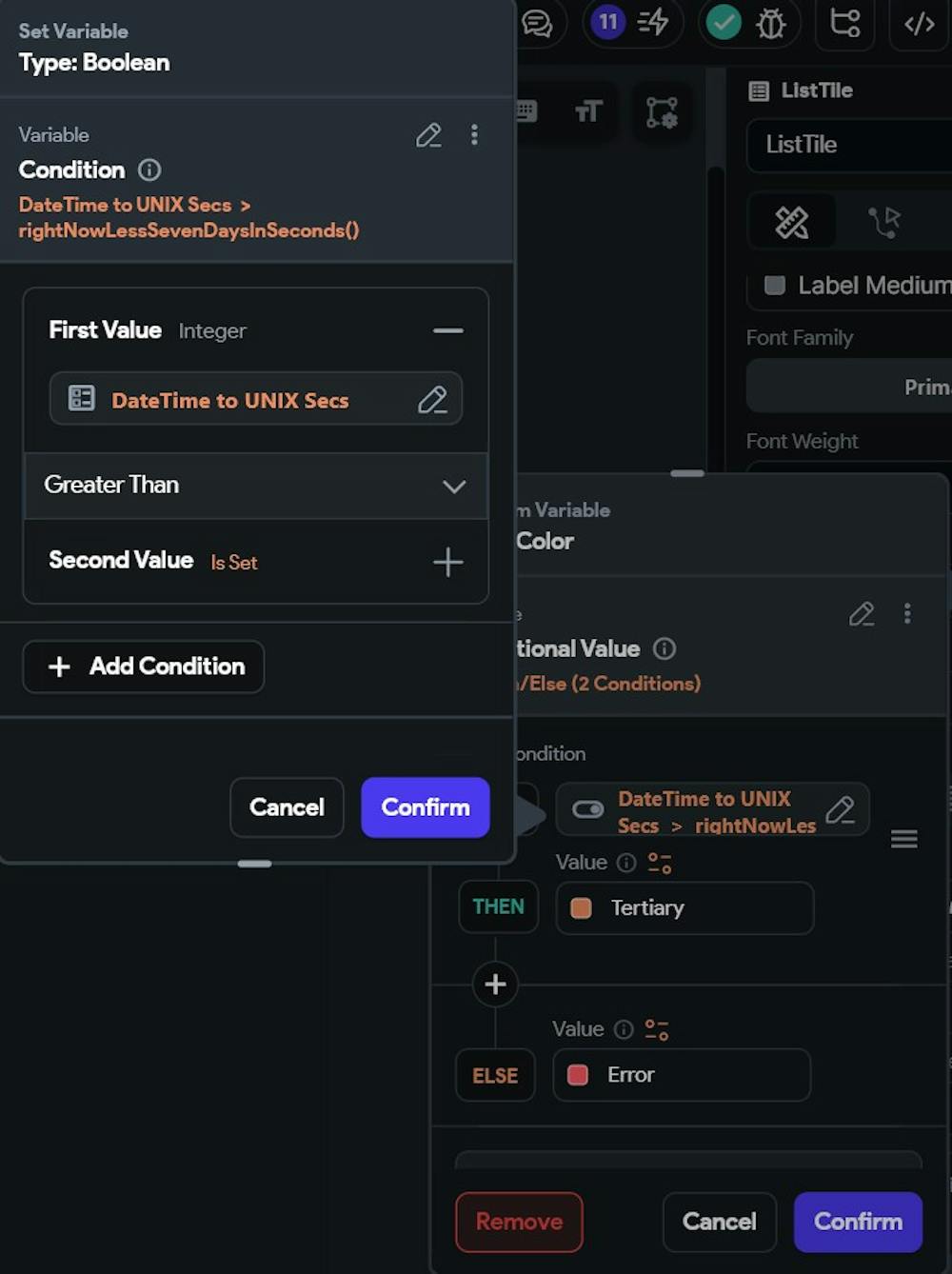Click the Add Condition button
The height and width of the screenshot is (1274, 952).
[x=144, y=667]
